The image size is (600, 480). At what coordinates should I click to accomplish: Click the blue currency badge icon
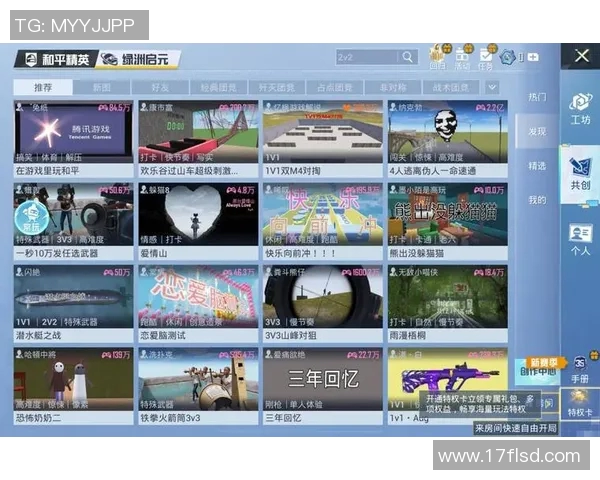(508, 57)
